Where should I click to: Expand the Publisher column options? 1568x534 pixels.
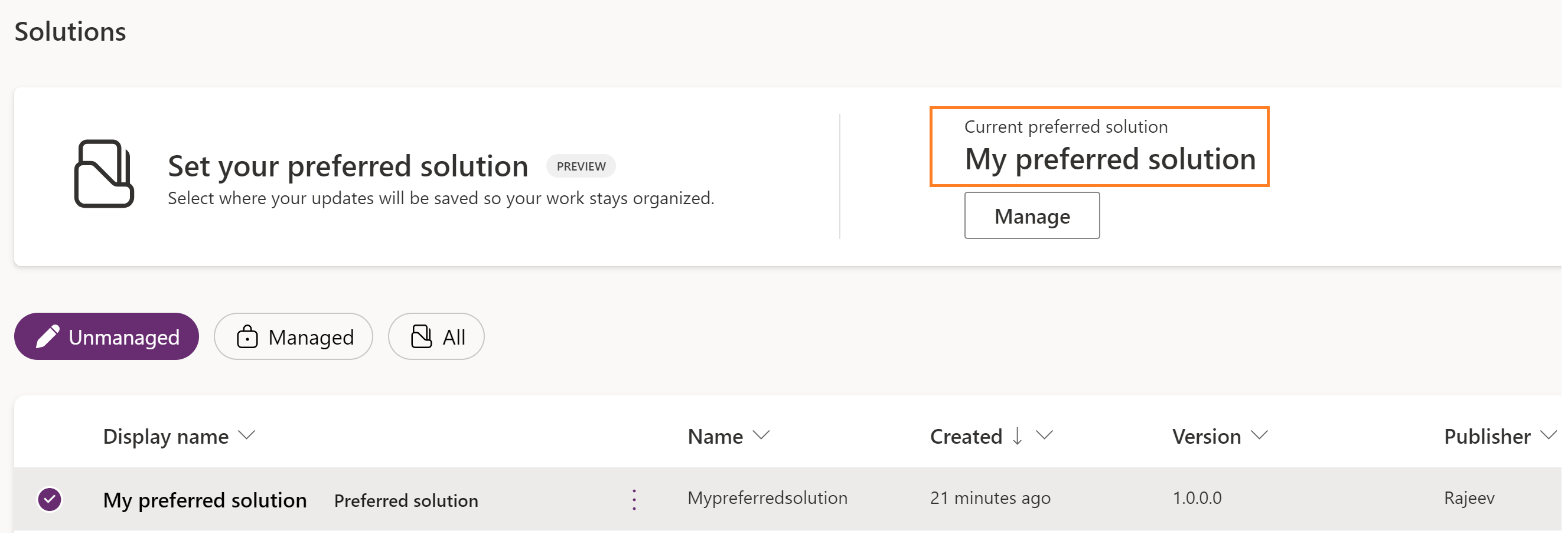click(x=1548, y=435)
